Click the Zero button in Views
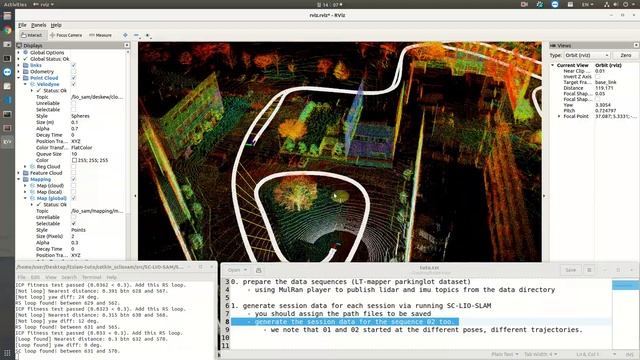 [x=625, y=55]
